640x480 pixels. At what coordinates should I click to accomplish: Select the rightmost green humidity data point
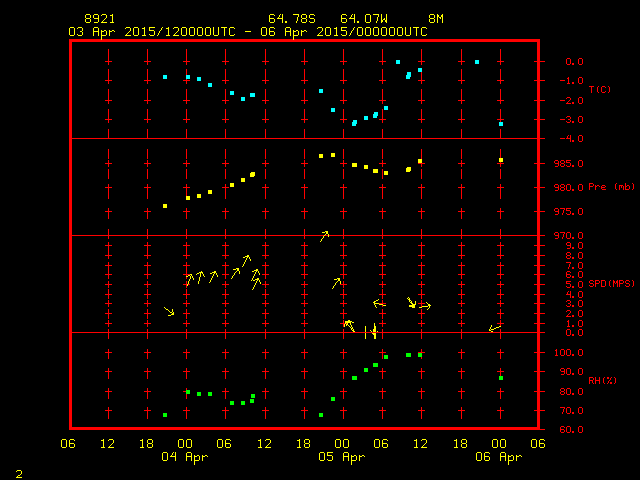pyautogui.click(x=501, y=377)
